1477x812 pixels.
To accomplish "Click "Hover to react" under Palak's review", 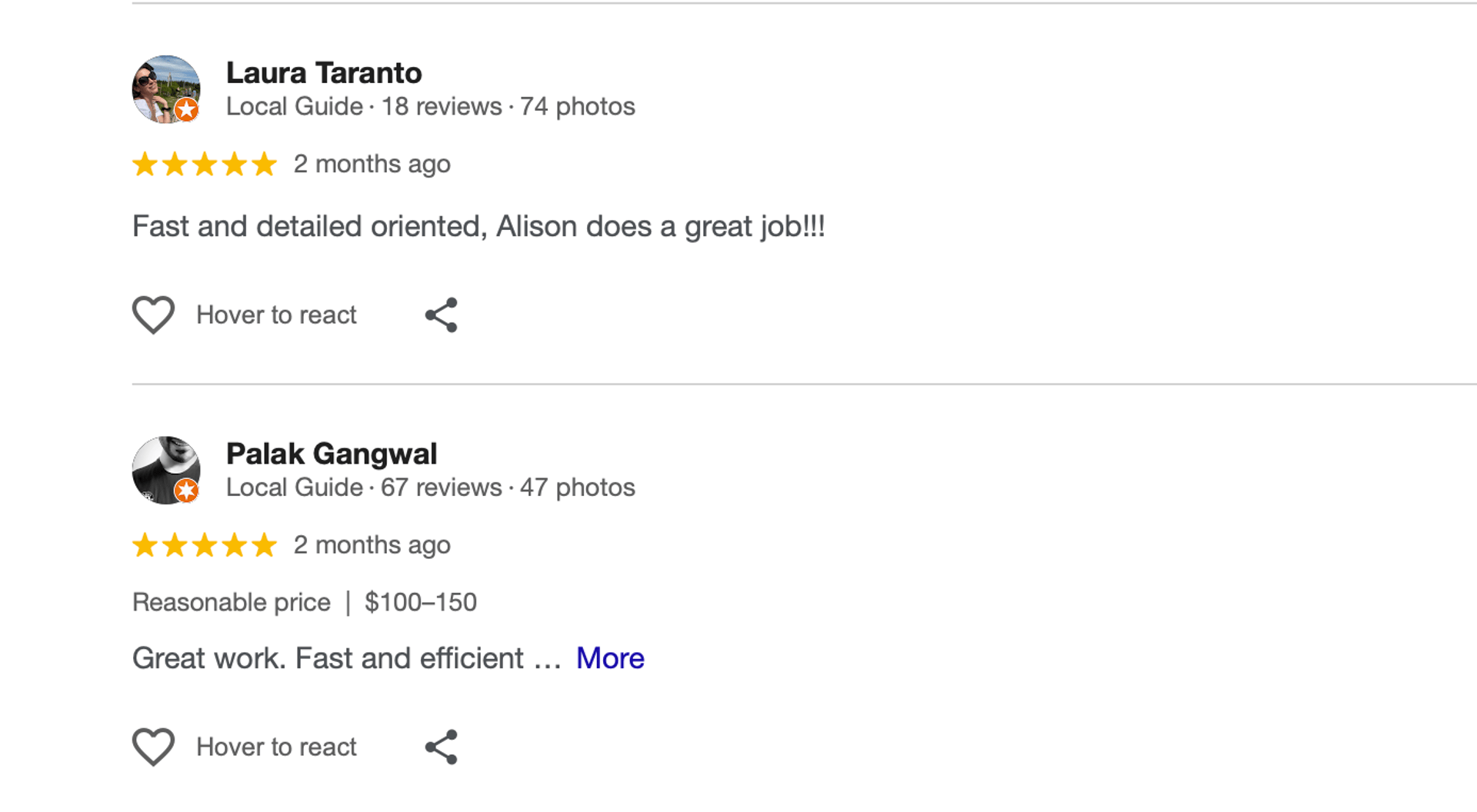I will (276, 747).
